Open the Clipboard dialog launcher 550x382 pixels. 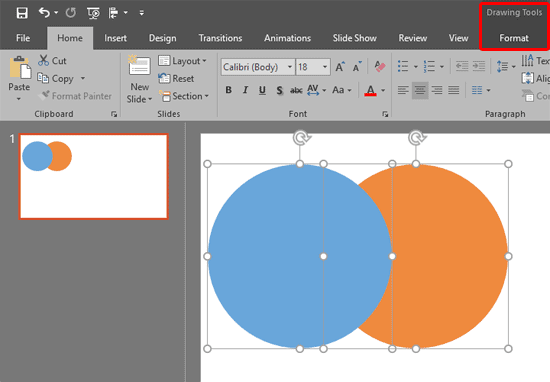[x=114, y=114]
